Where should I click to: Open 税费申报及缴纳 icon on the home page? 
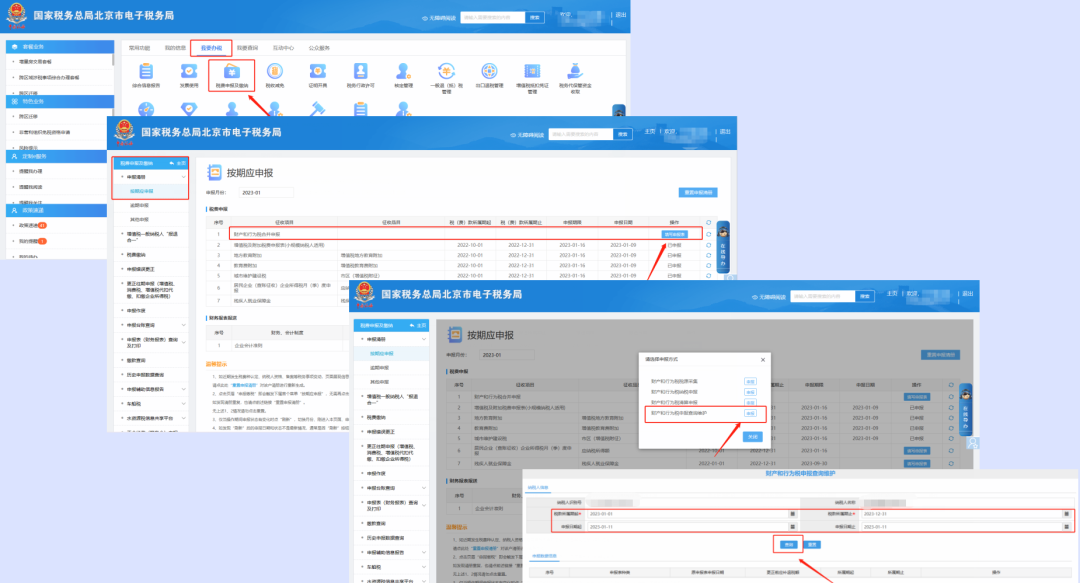(231, 72)
